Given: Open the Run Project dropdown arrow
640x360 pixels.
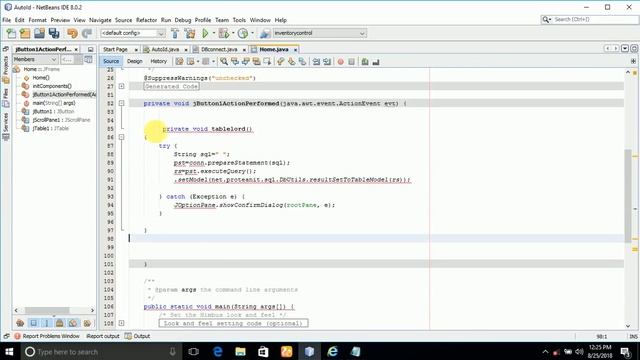Looking at the screenshot, I should [x=213, y=33].
